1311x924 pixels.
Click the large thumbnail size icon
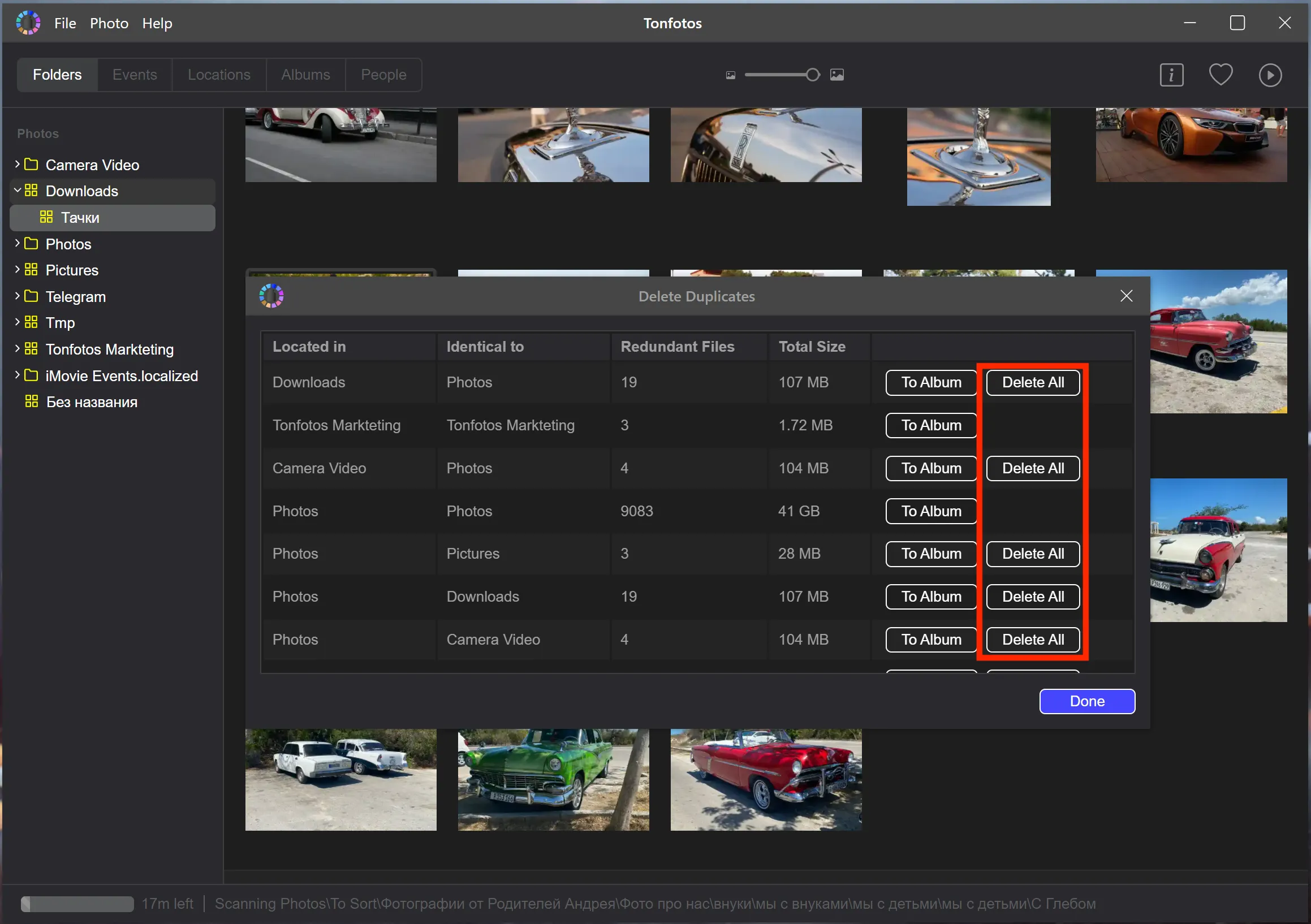pos(838,74)
